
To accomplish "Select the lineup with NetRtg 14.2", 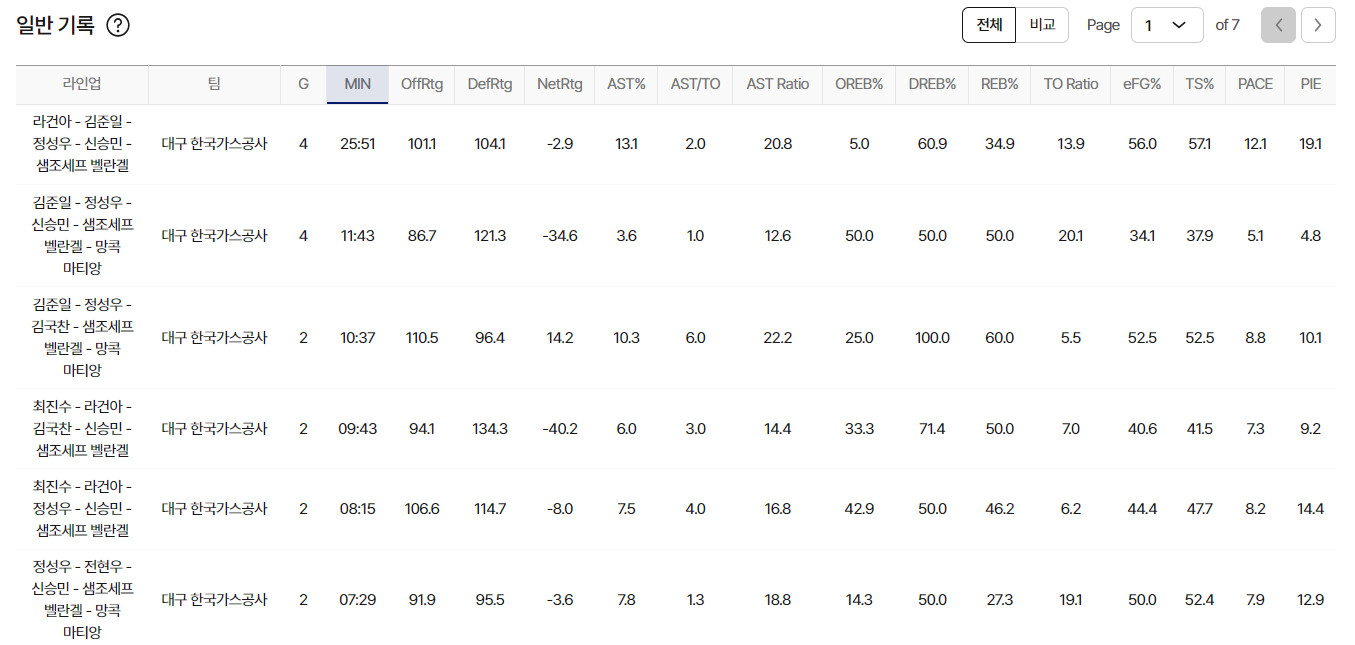I will point(676,338).
